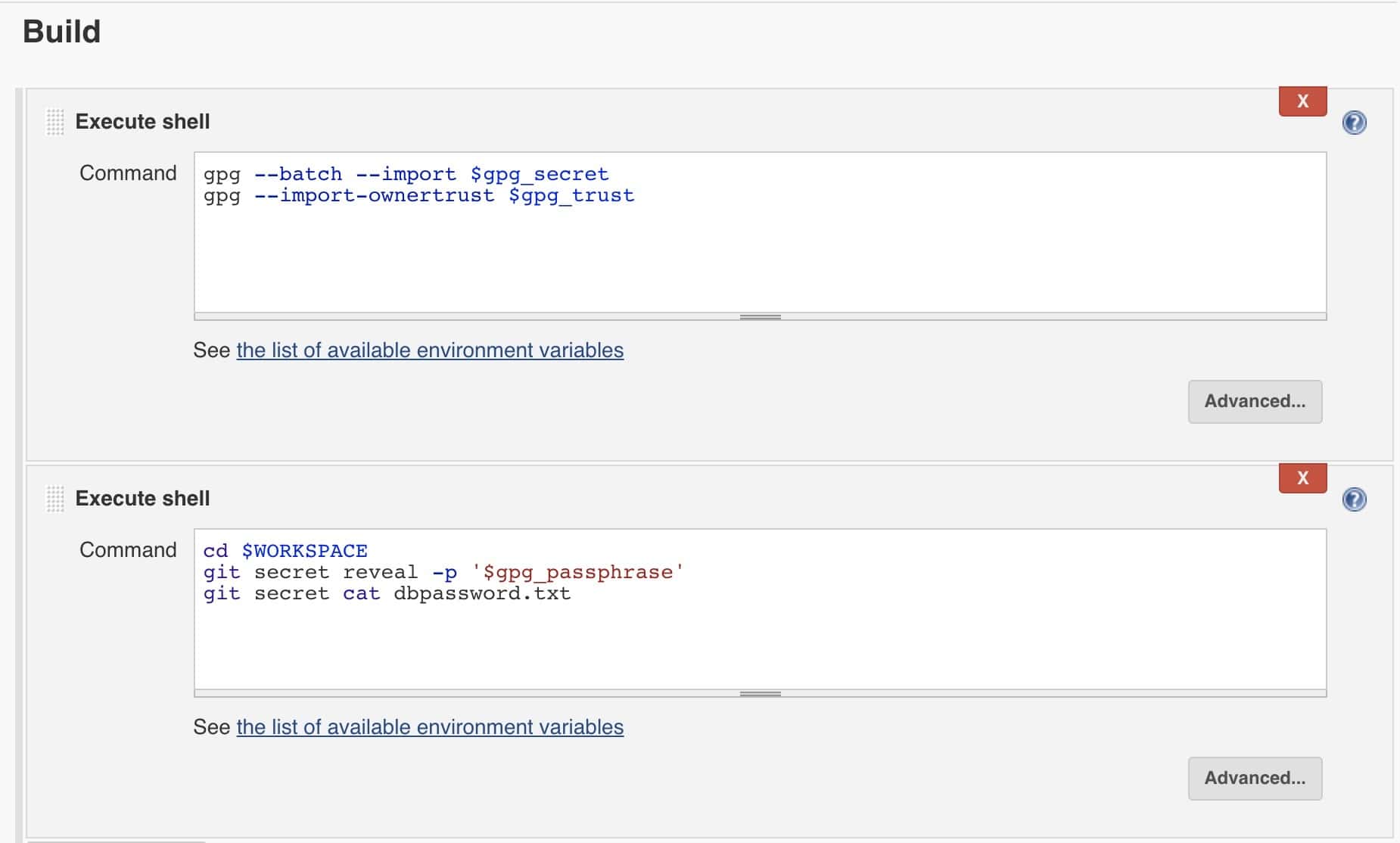The image size is (1400, 843).
Task: Open Advanced options for the git secret step
Action: [1255, 778]
